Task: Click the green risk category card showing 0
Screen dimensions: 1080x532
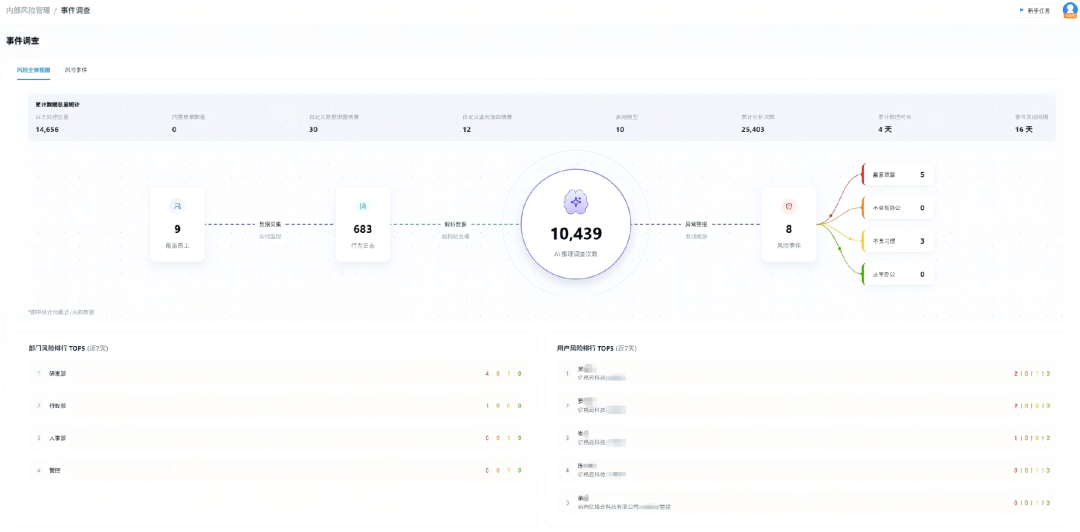Action: click(x=898, y=274)
